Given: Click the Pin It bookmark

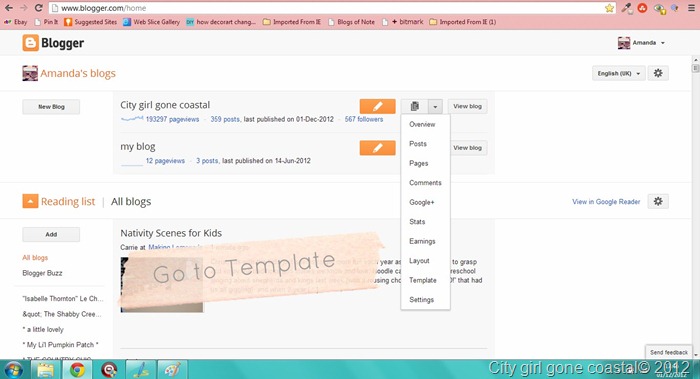Looking at the screenshot, I should click(46, 21).
